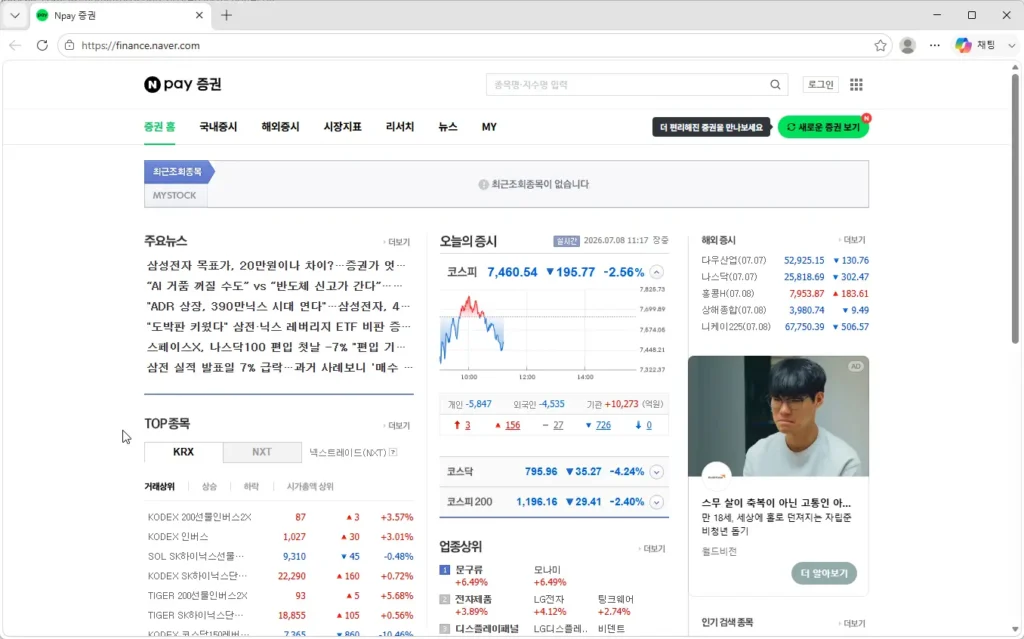
Task: Open the 국내증시 menu
Action: pyautogui.click(x=218, y=127)
